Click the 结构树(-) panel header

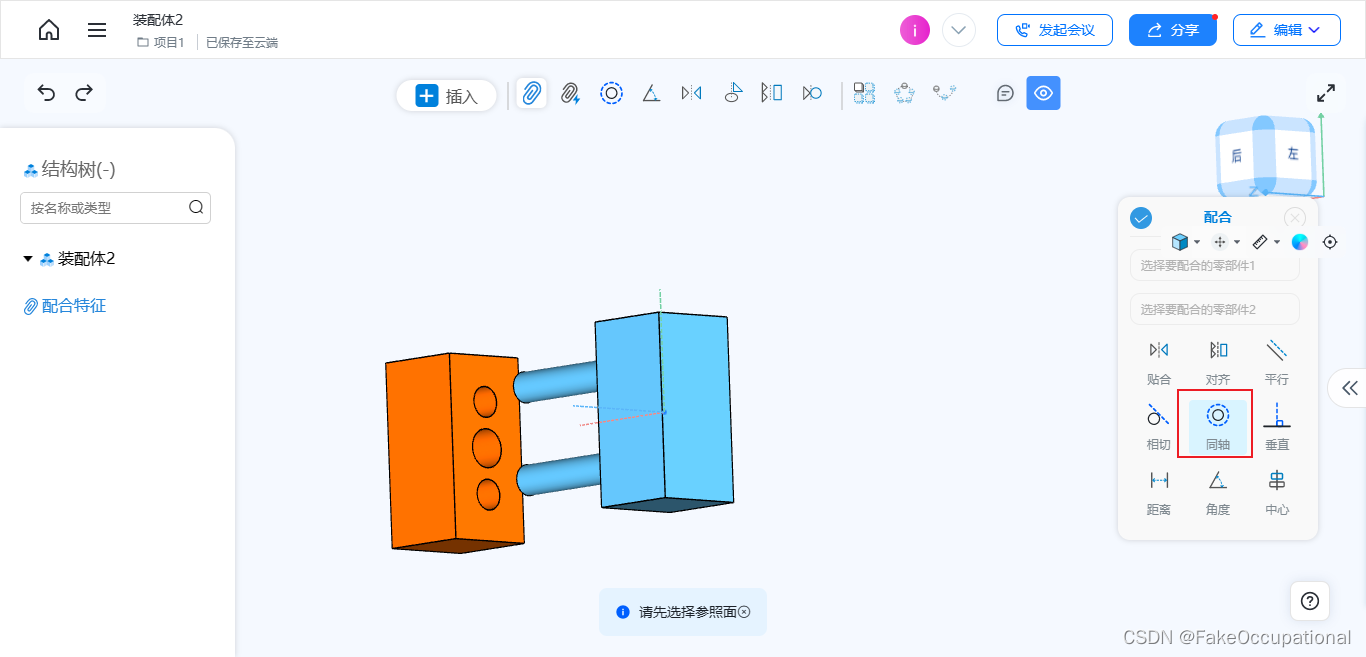click(70, 170)
